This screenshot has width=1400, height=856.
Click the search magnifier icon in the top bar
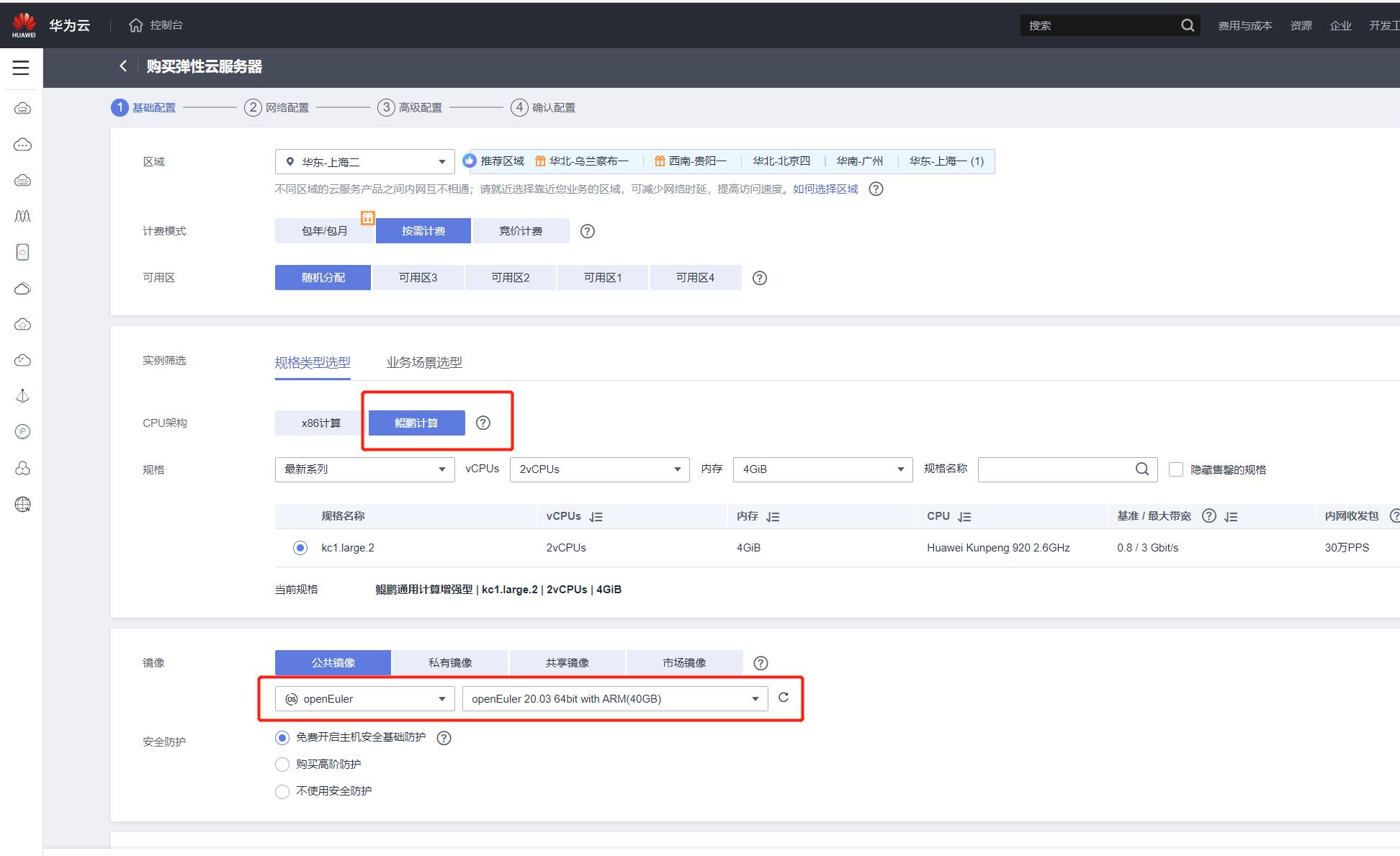(x=1188, y=25)
